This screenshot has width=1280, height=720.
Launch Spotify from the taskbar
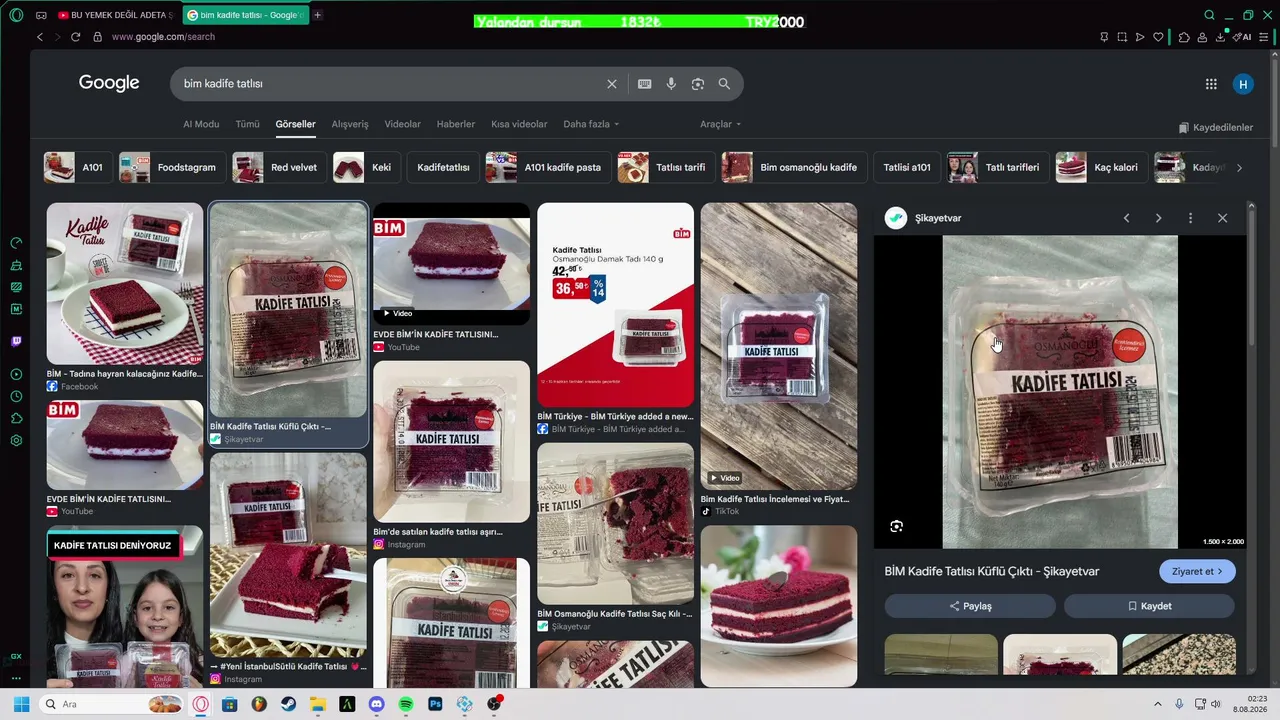[x=406, y=704]
